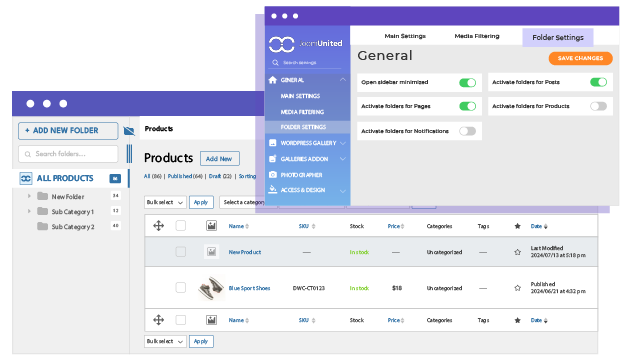631x361 pixels.
Task: Click the Access & Design paint icon
Action: (x=273, y=190)
